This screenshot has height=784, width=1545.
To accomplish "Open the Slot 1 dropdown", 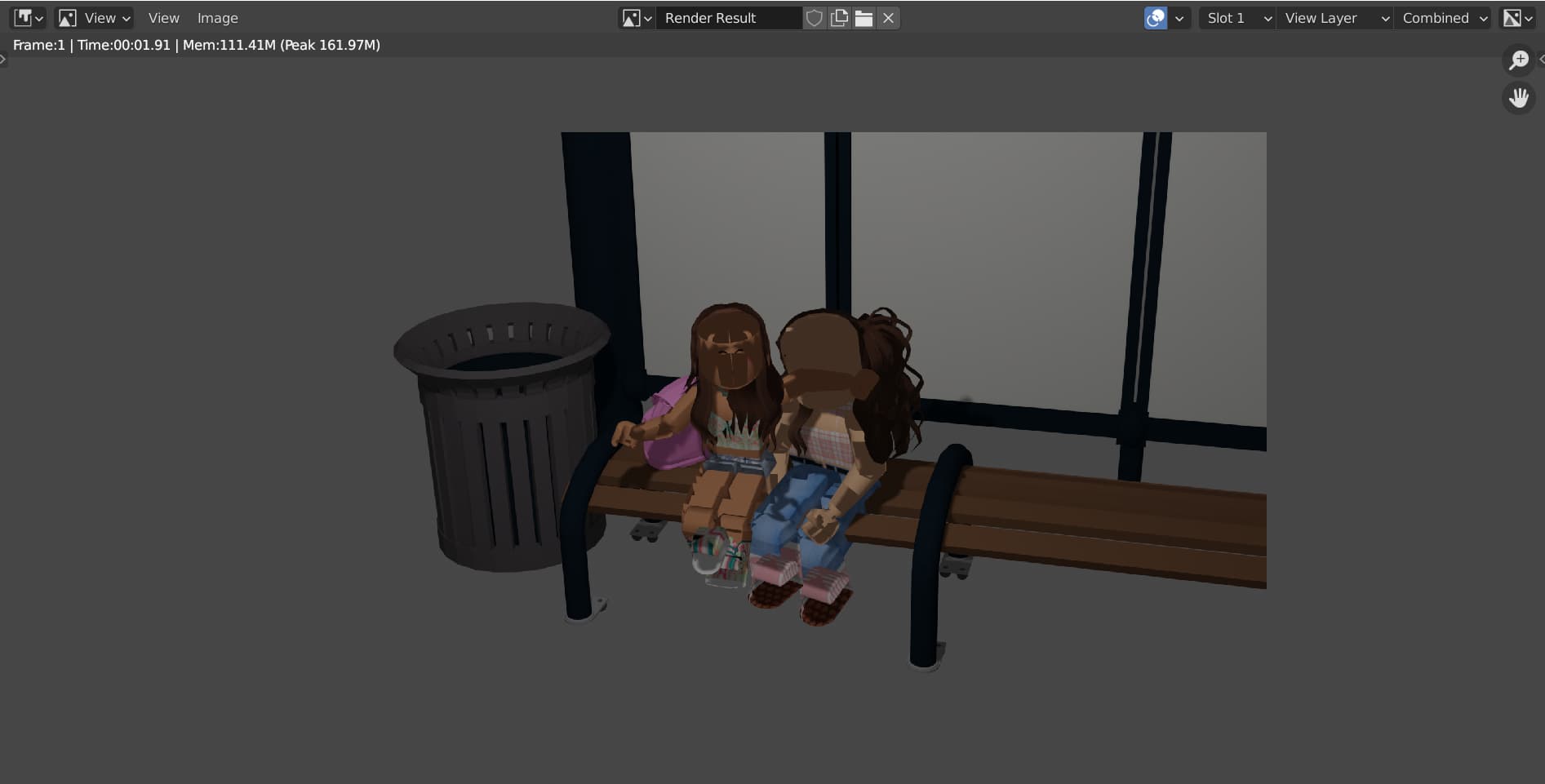I will (x=1236, y=18).
